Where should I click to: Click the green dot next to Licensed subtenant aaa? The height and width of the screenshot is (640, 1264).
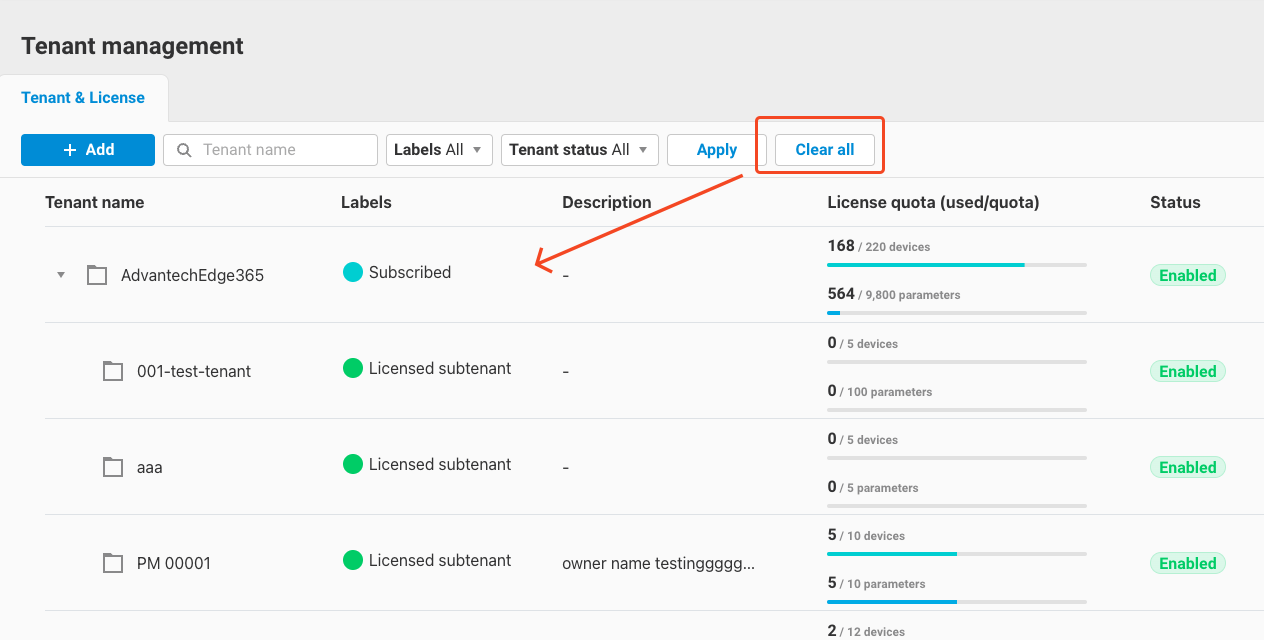click(352, 463)
